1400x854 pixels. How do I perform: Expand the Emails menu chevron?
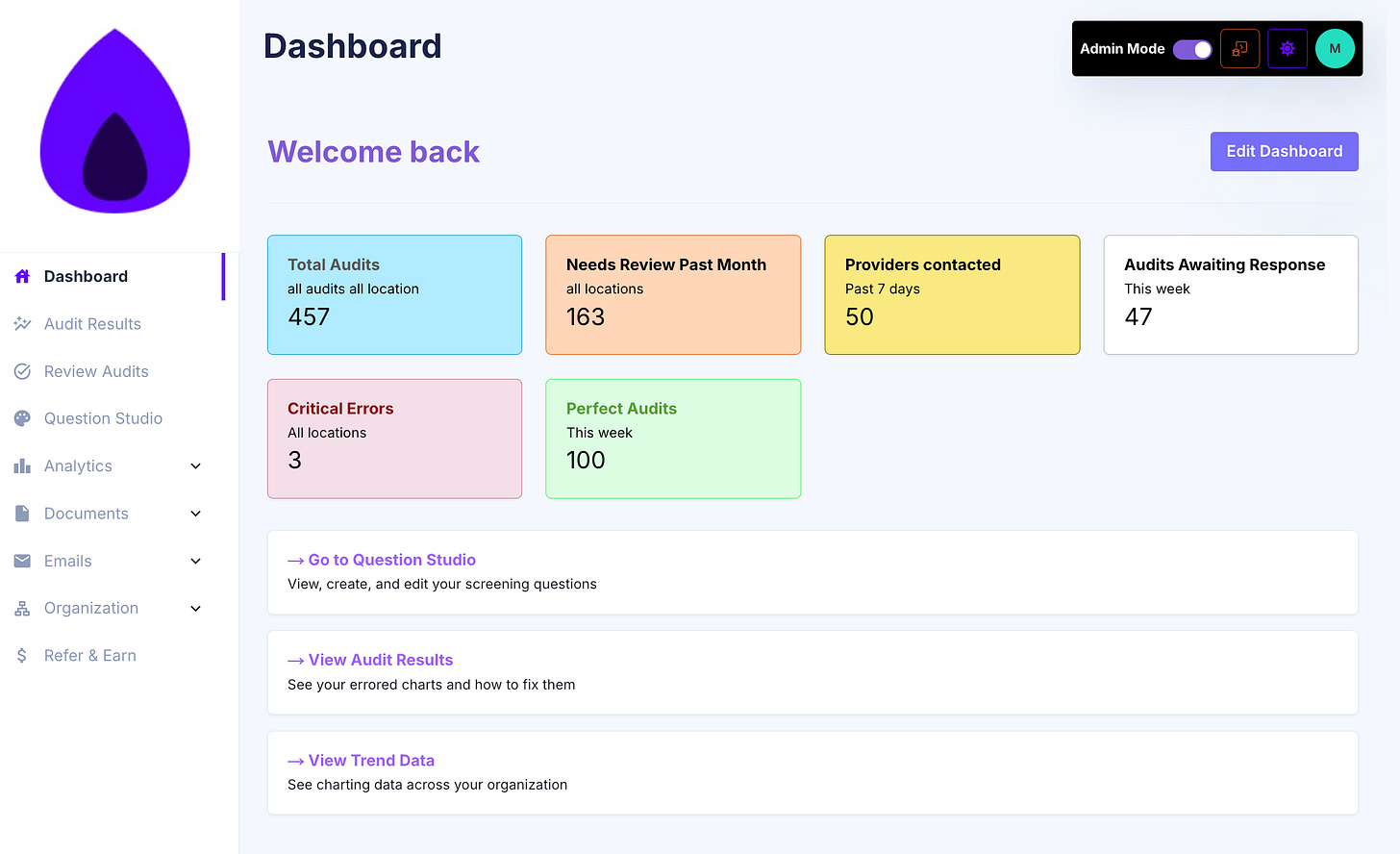[x=196, y=561]
